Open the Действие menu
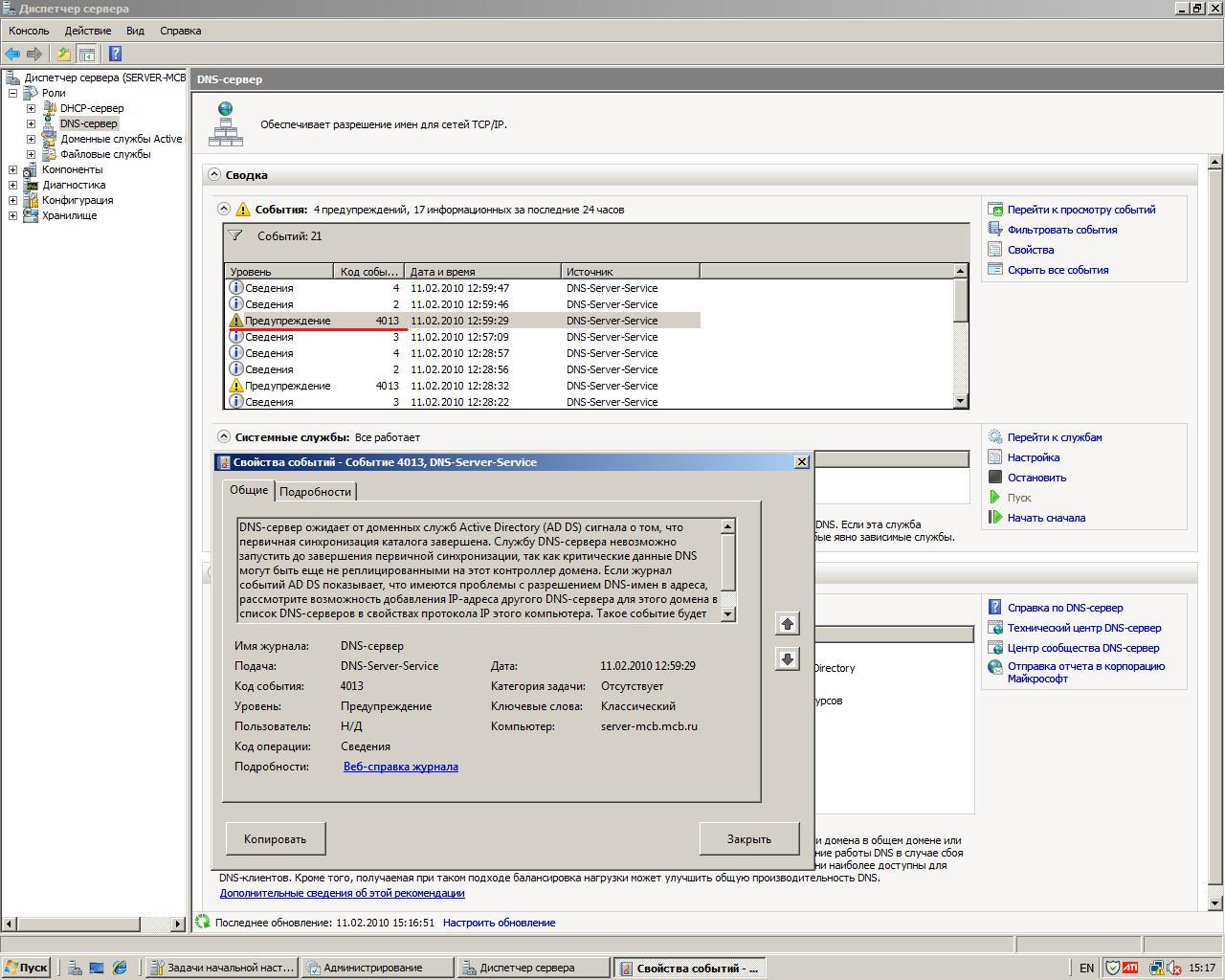1225x980 pixels. (x=88, y=31)
